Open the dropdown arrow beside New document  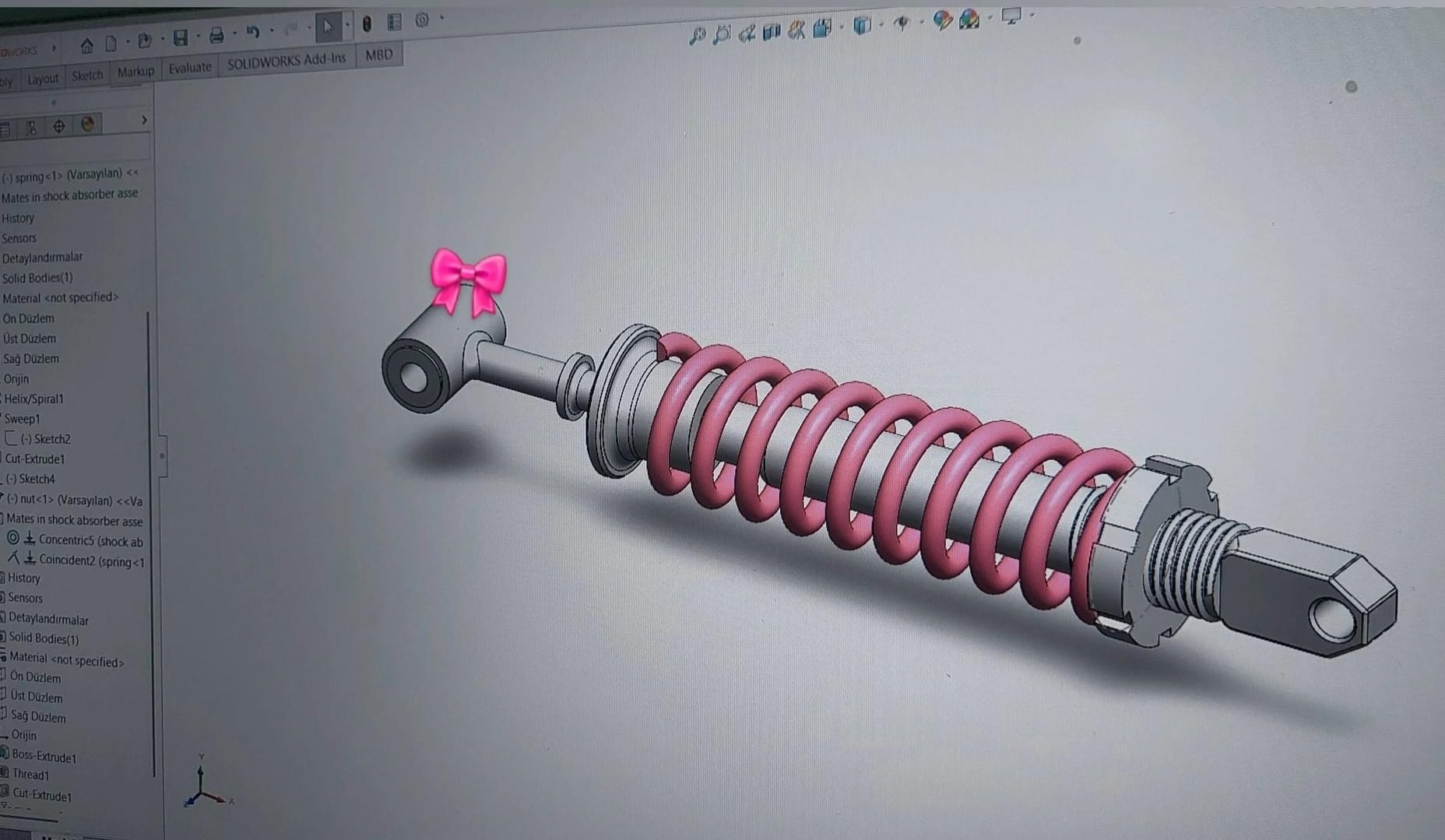click(127, 42)
